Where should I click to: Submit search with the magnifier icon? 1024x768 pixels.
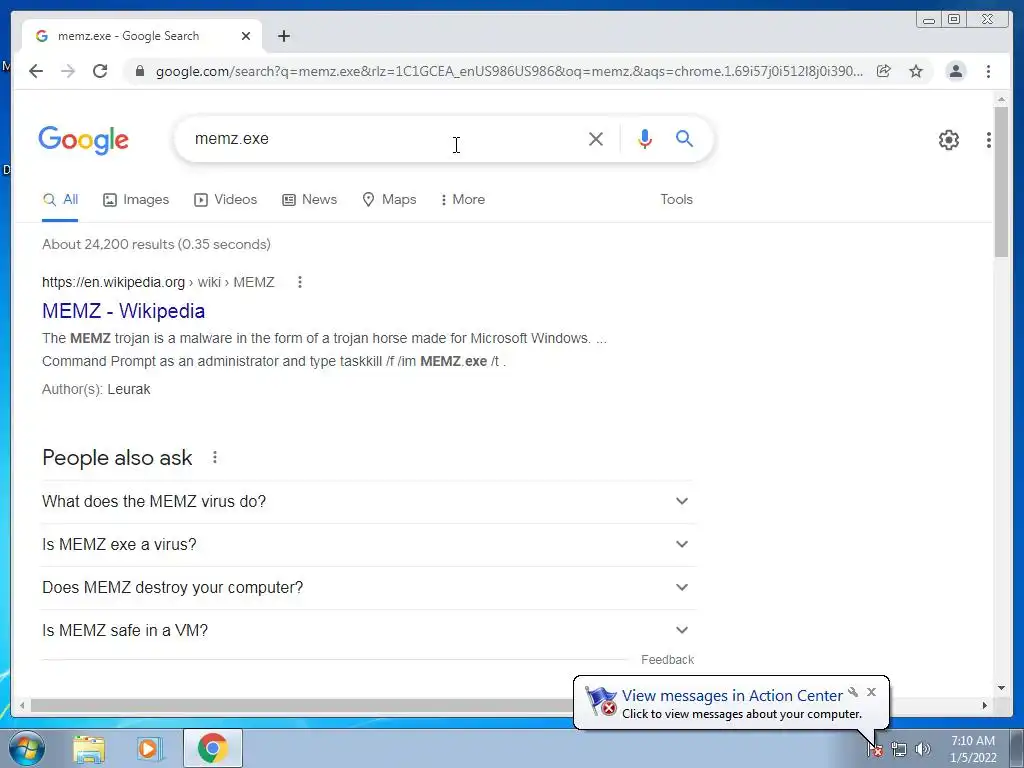684,138
